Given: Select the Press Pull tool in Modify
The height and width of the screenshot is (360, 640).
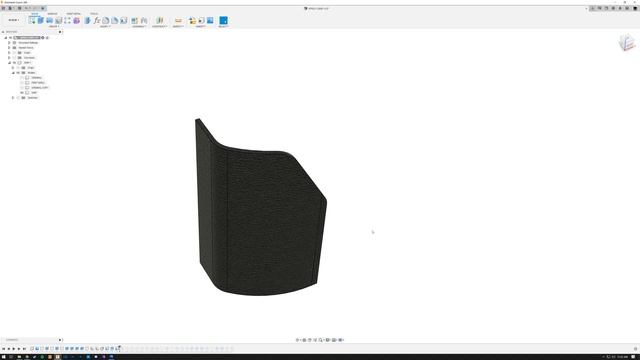Looking at the screenshot, I should pos(88,20).
